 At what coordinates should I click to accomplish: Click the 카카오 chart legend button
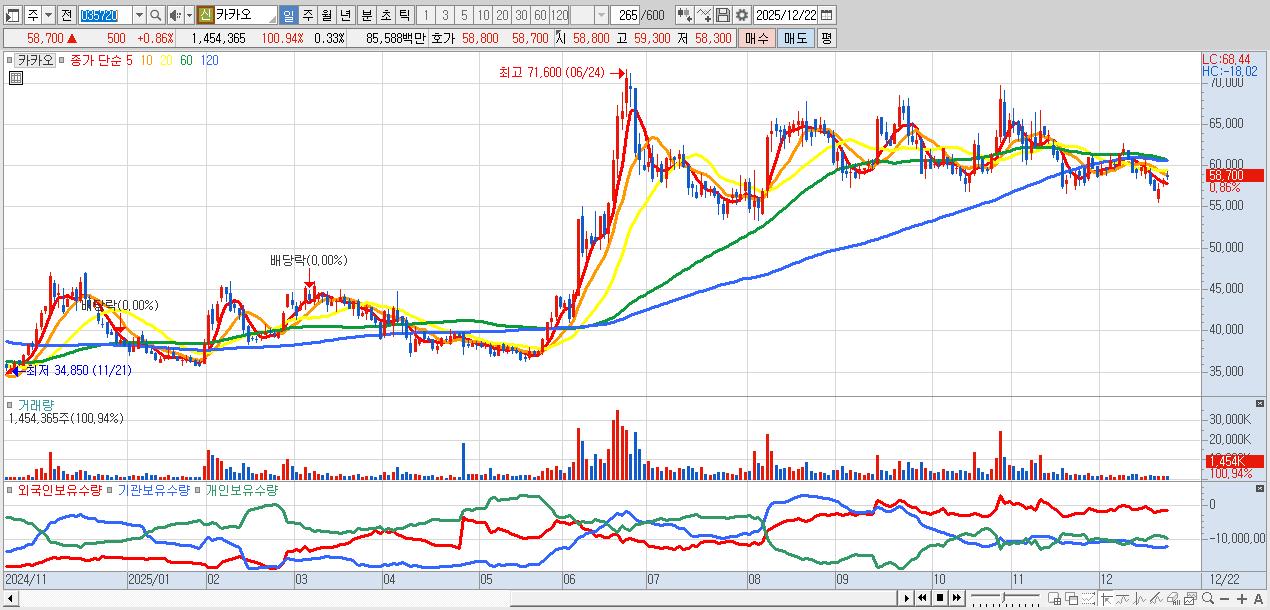[x=35, y=60]
